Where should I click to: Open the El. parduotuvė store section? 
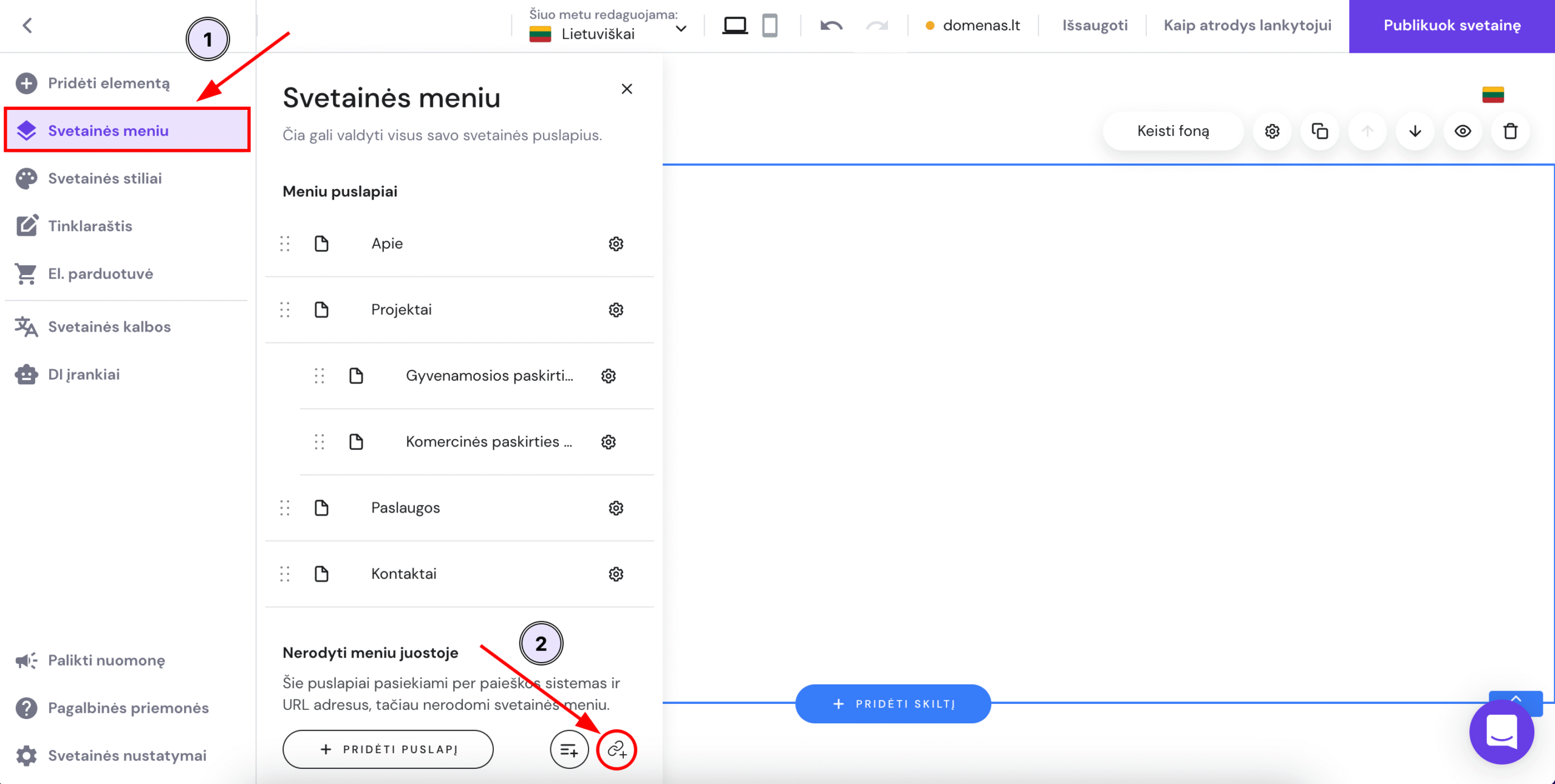101,273
